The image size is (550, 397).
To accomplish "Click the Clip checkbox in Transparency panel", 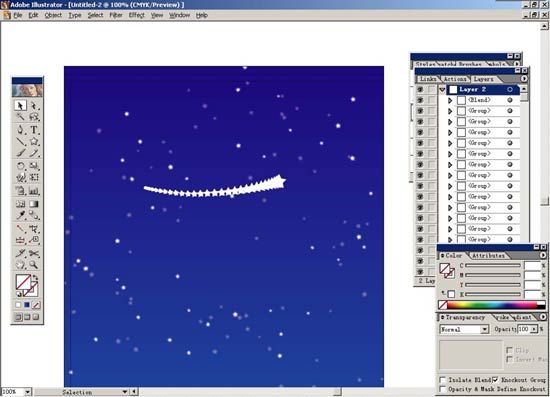I will pos(509,350).
